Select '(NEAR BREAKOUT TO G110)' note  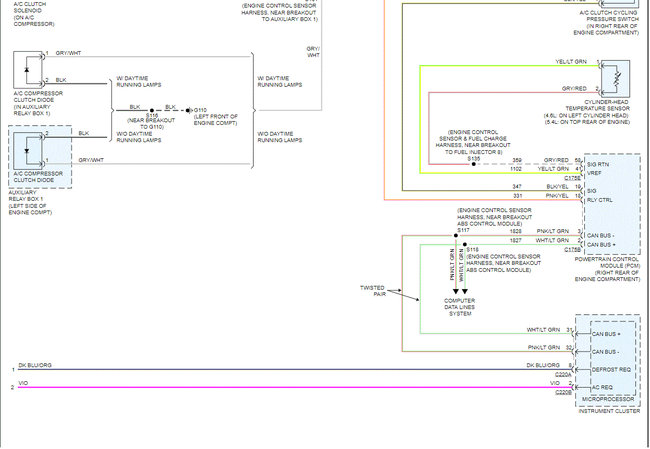coord(151,124)
